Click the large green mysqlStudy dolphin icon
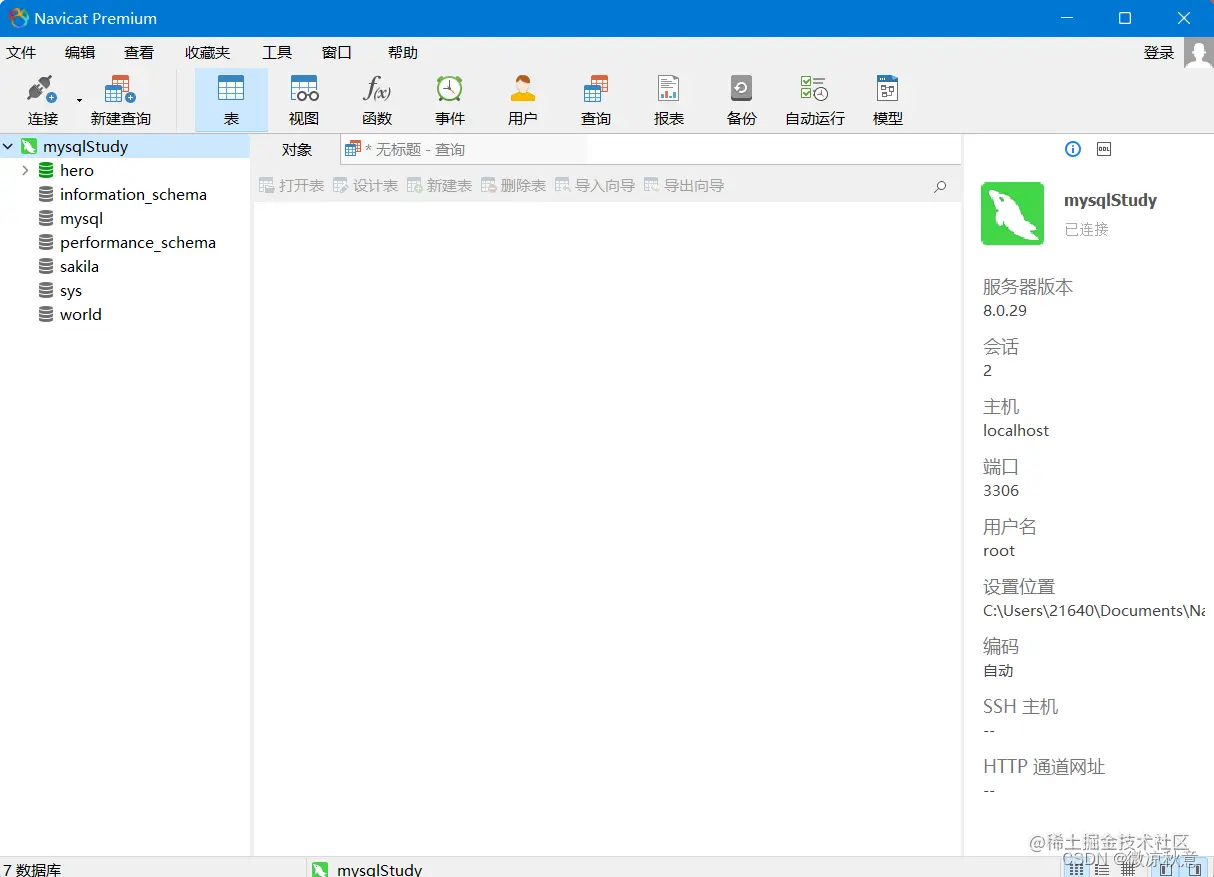 (1013, 213)
